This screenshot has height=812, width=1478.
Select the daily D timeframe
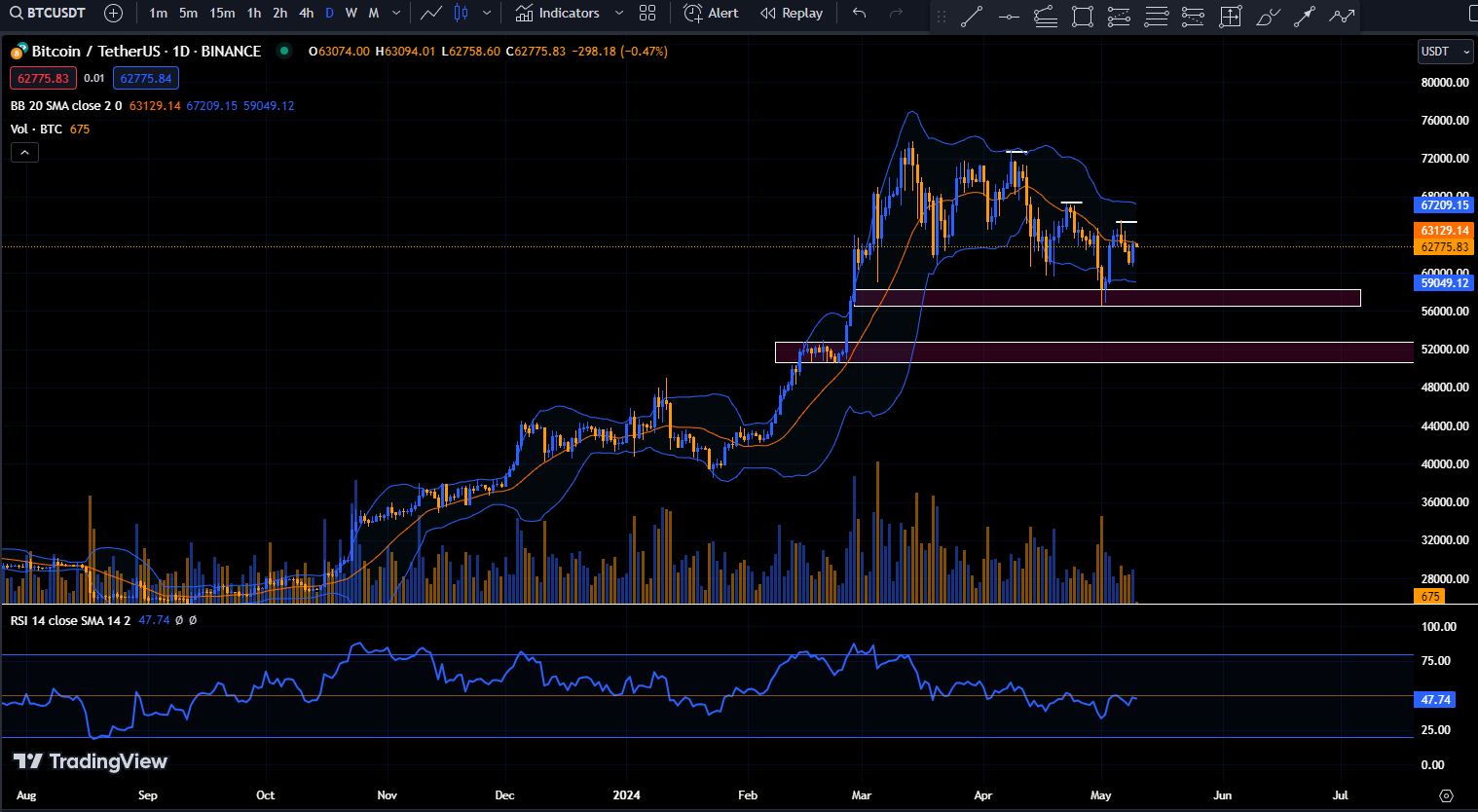pyautogui.click(x=329, y=13)
